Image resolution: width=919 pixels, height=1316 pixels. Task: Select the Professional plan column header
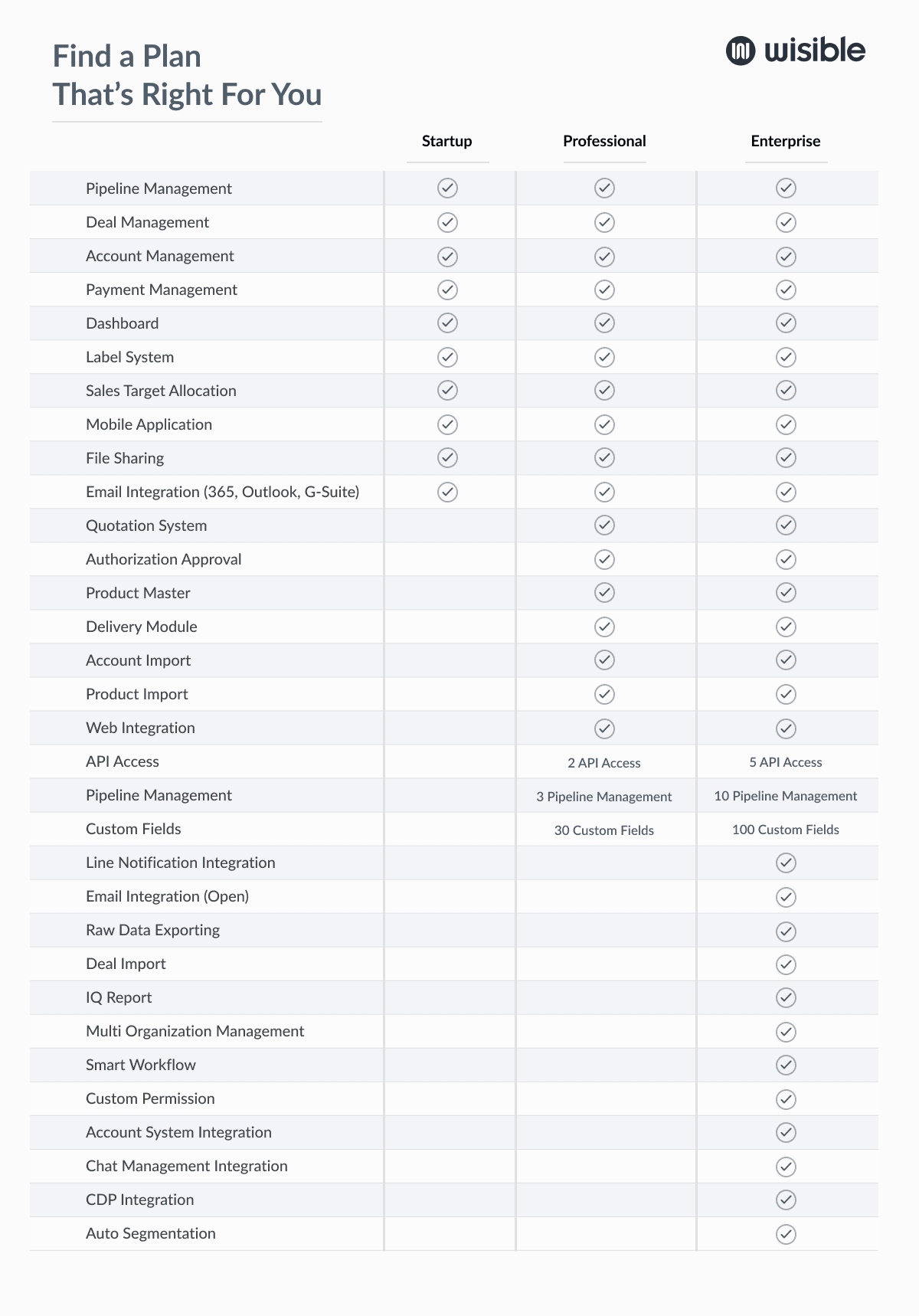point(604,141)
